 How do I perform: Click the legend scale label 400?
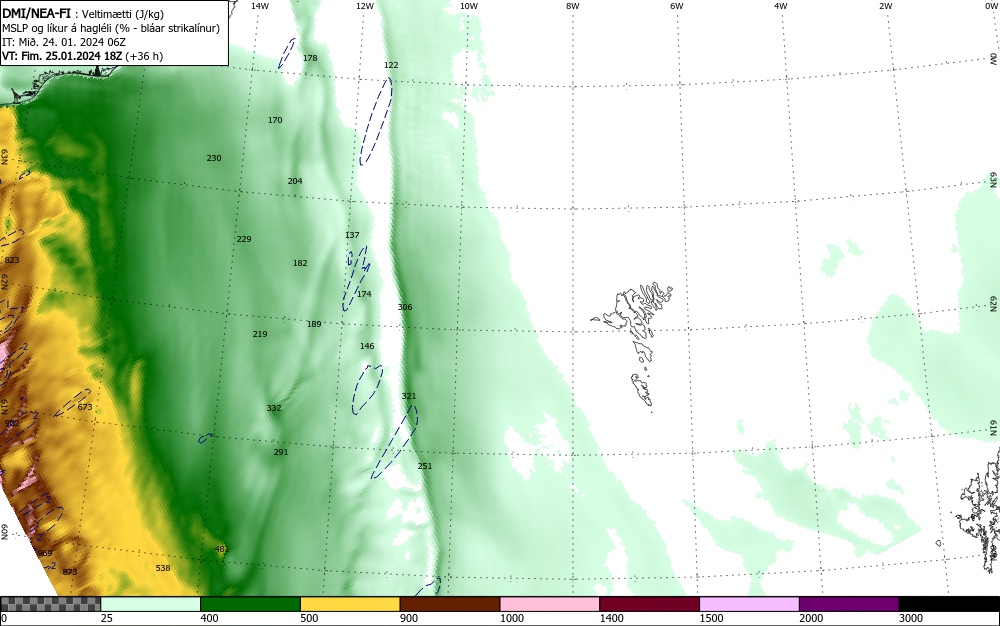point(209,618)
